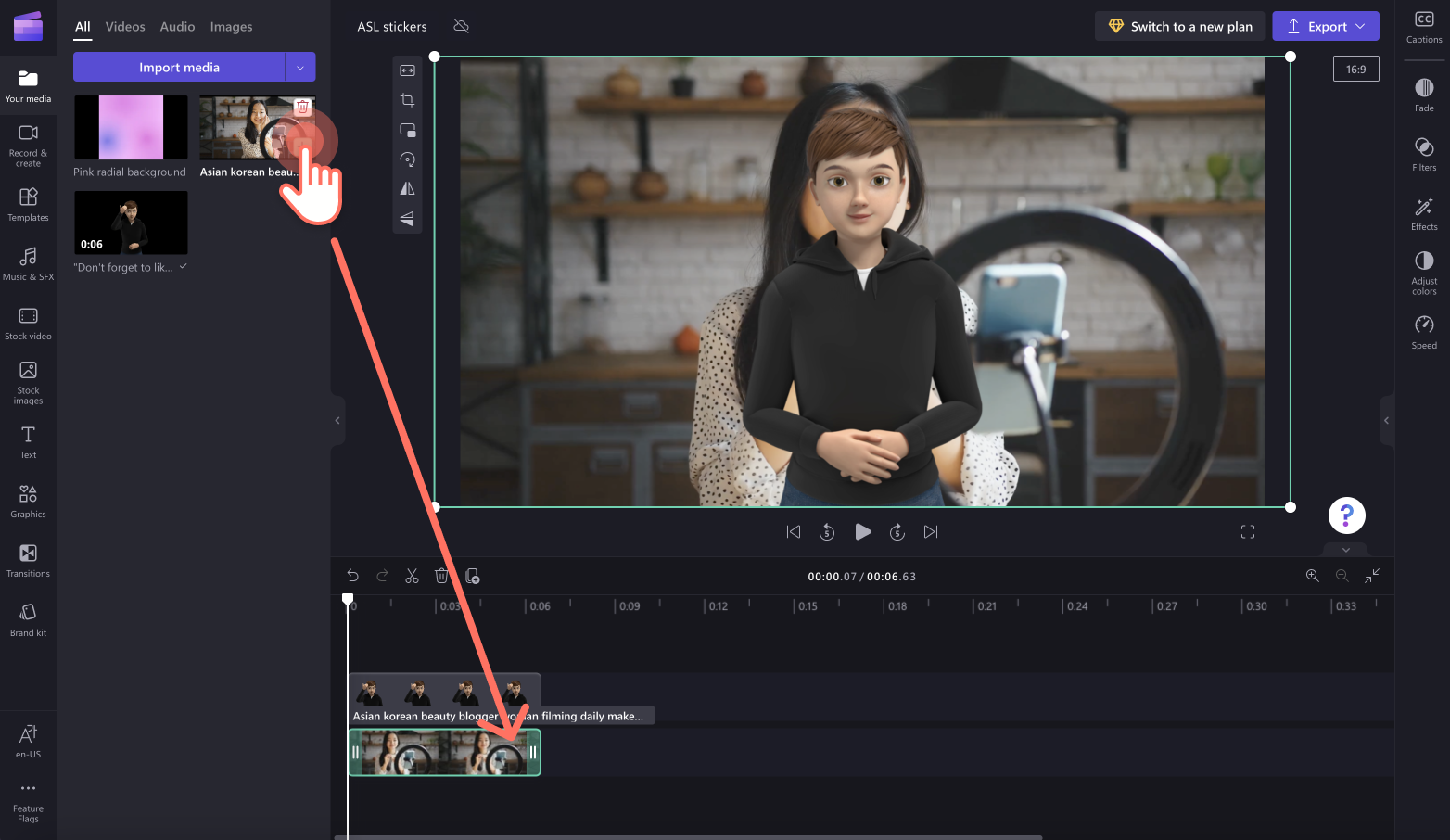1450x840 pixels.
Task: Open the Filters panel
Action: 1423,154
